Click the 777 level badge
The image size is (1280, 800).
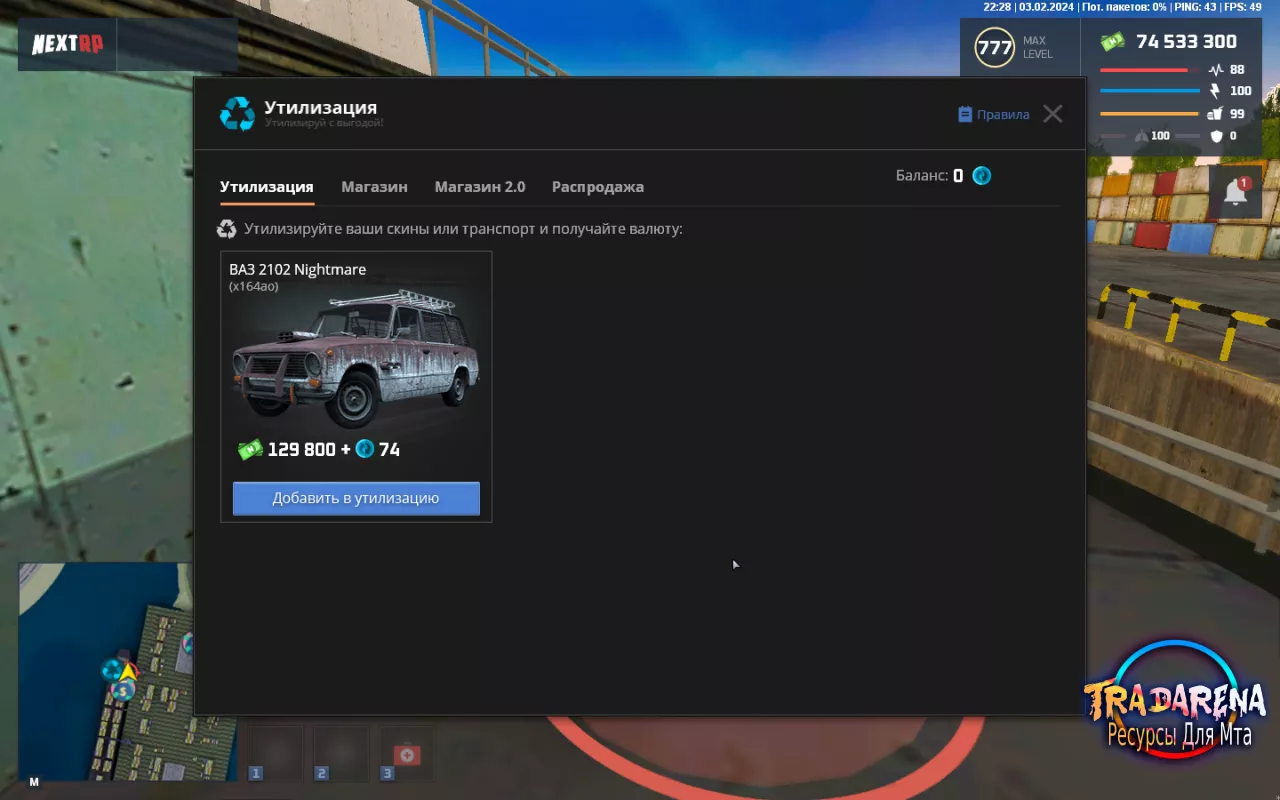click(x=994, y=47)
